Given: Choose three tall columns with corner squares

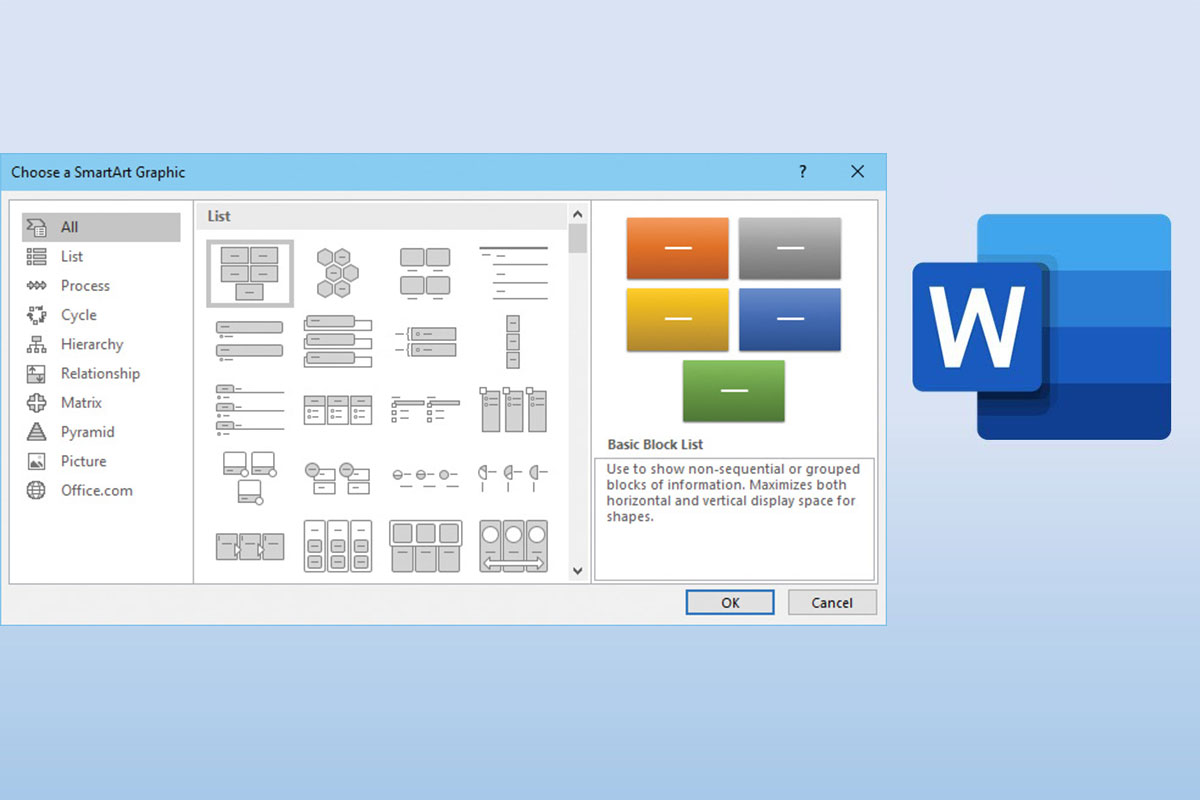Looking at the screenshot, I should pos(513,409).
